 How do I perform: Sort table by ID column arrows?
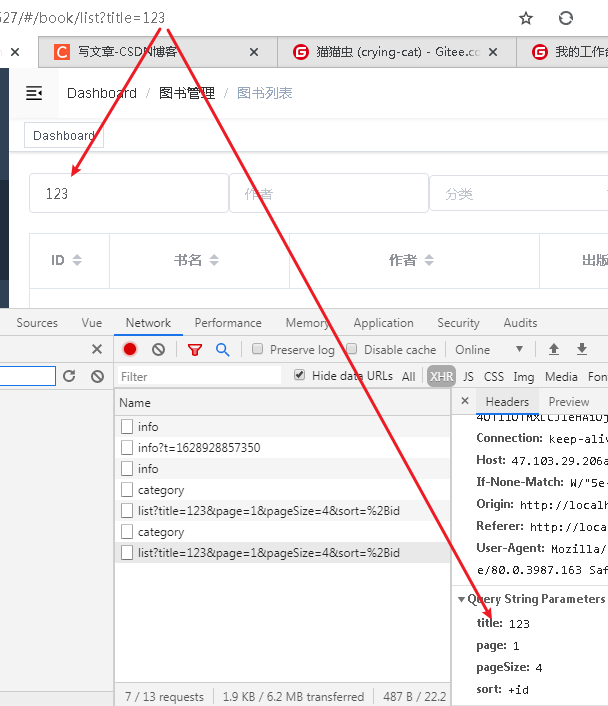click(x=77, y=260)
